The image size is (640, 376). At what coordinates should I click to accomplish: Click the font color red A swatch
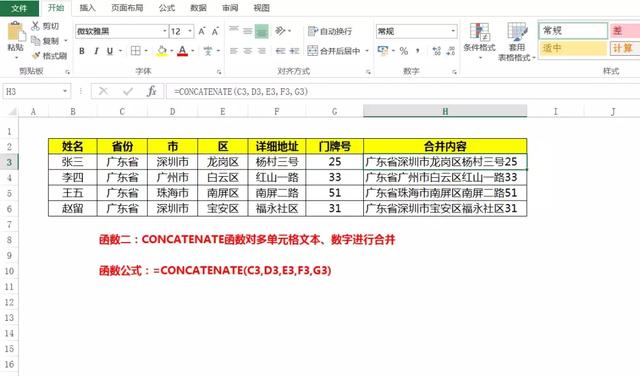(x=182, y=51)
